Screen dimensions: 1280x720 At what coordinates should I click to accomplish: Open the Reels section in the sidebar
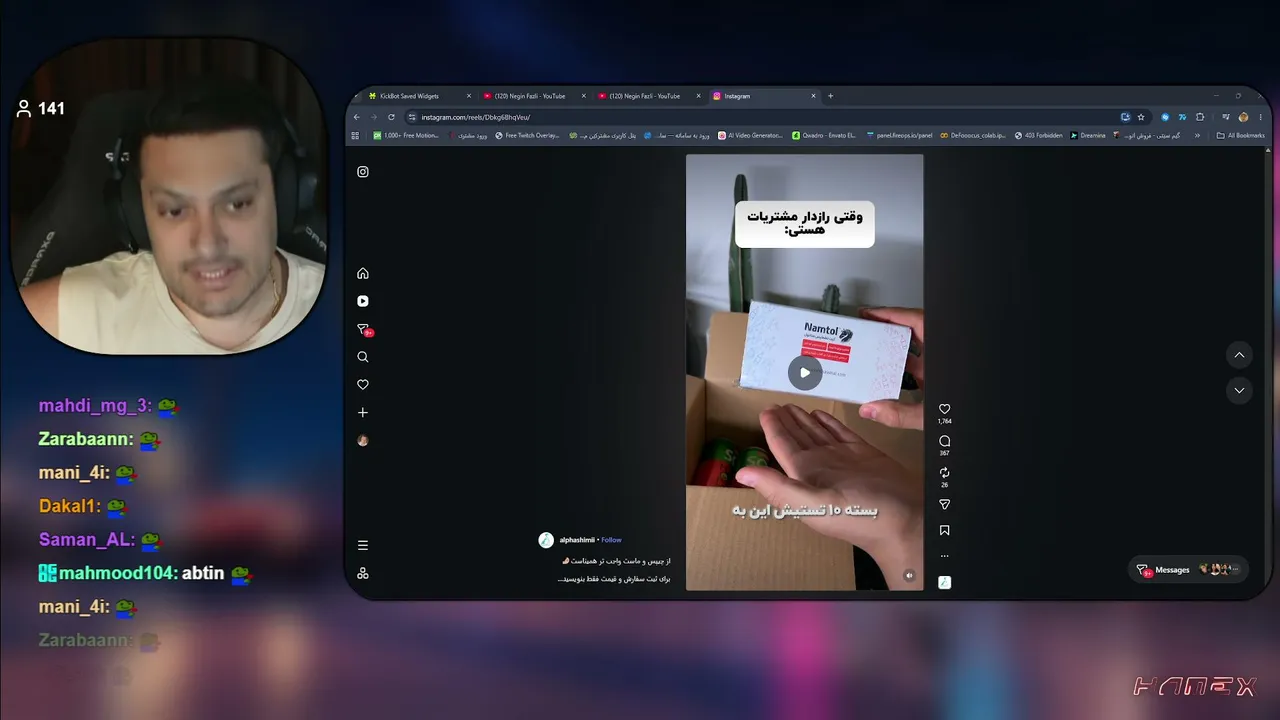363,301
